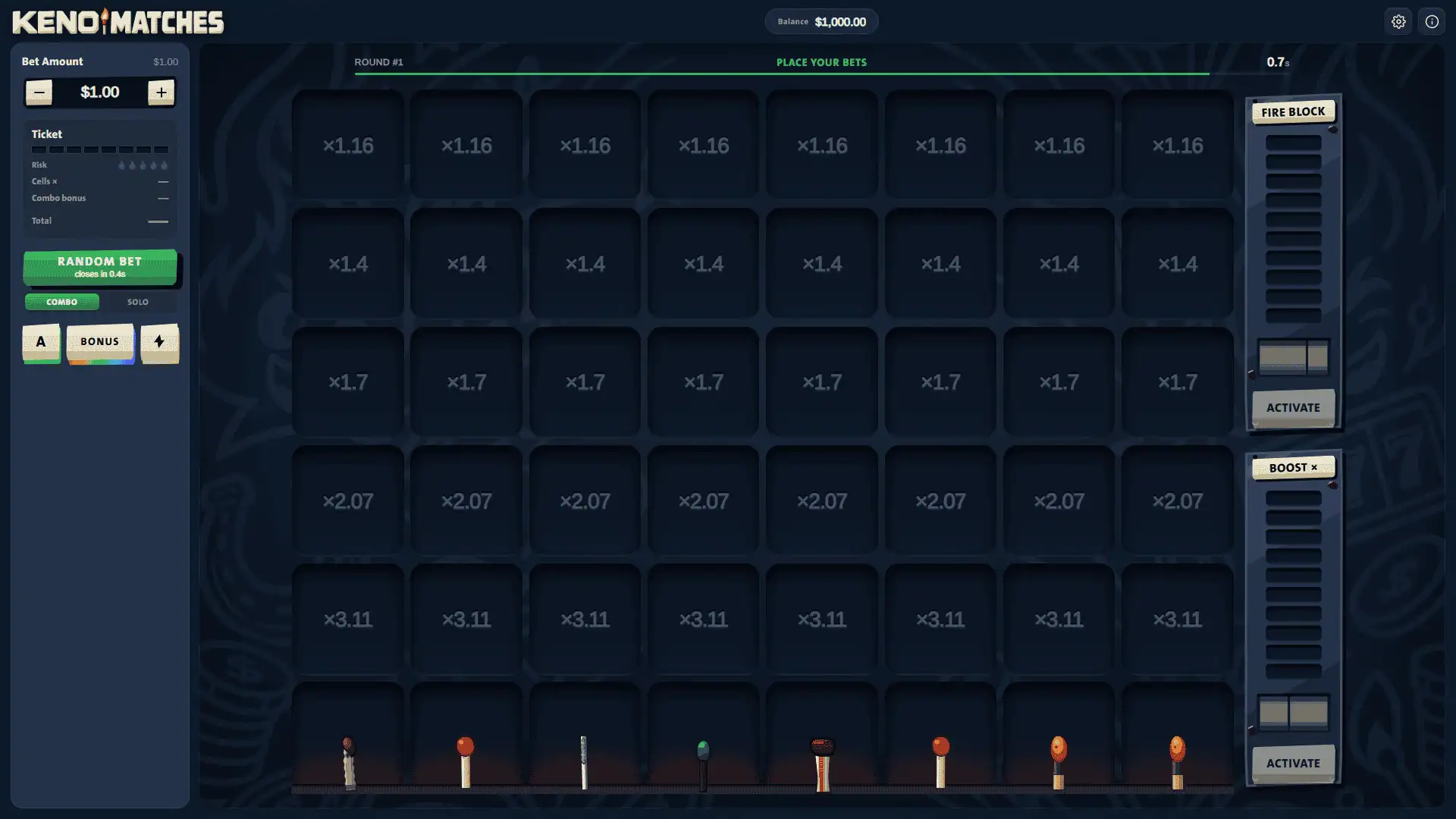Viewport: 1456px width, 819px height.
Task: Pick the sixth ×2.07 cell
Action: point(940,500)
